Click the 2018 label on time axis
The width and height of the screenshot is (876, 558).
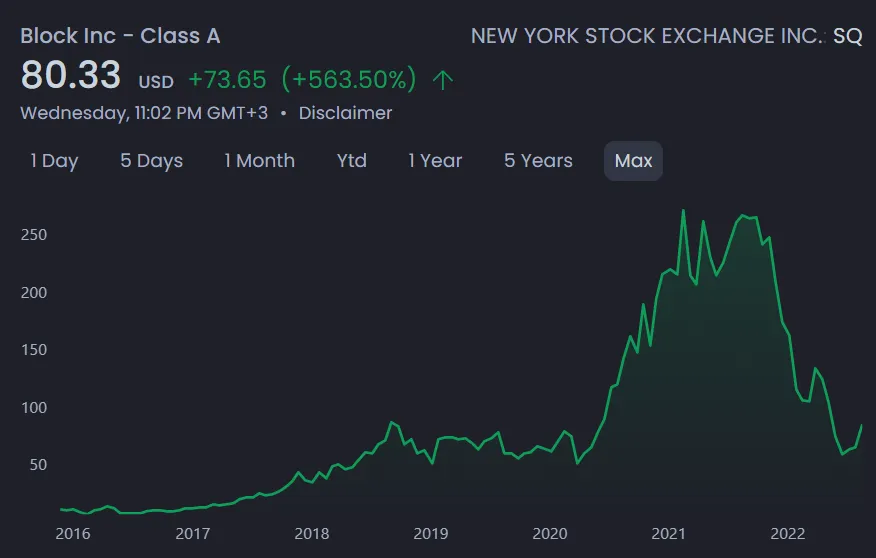(312, 534)
